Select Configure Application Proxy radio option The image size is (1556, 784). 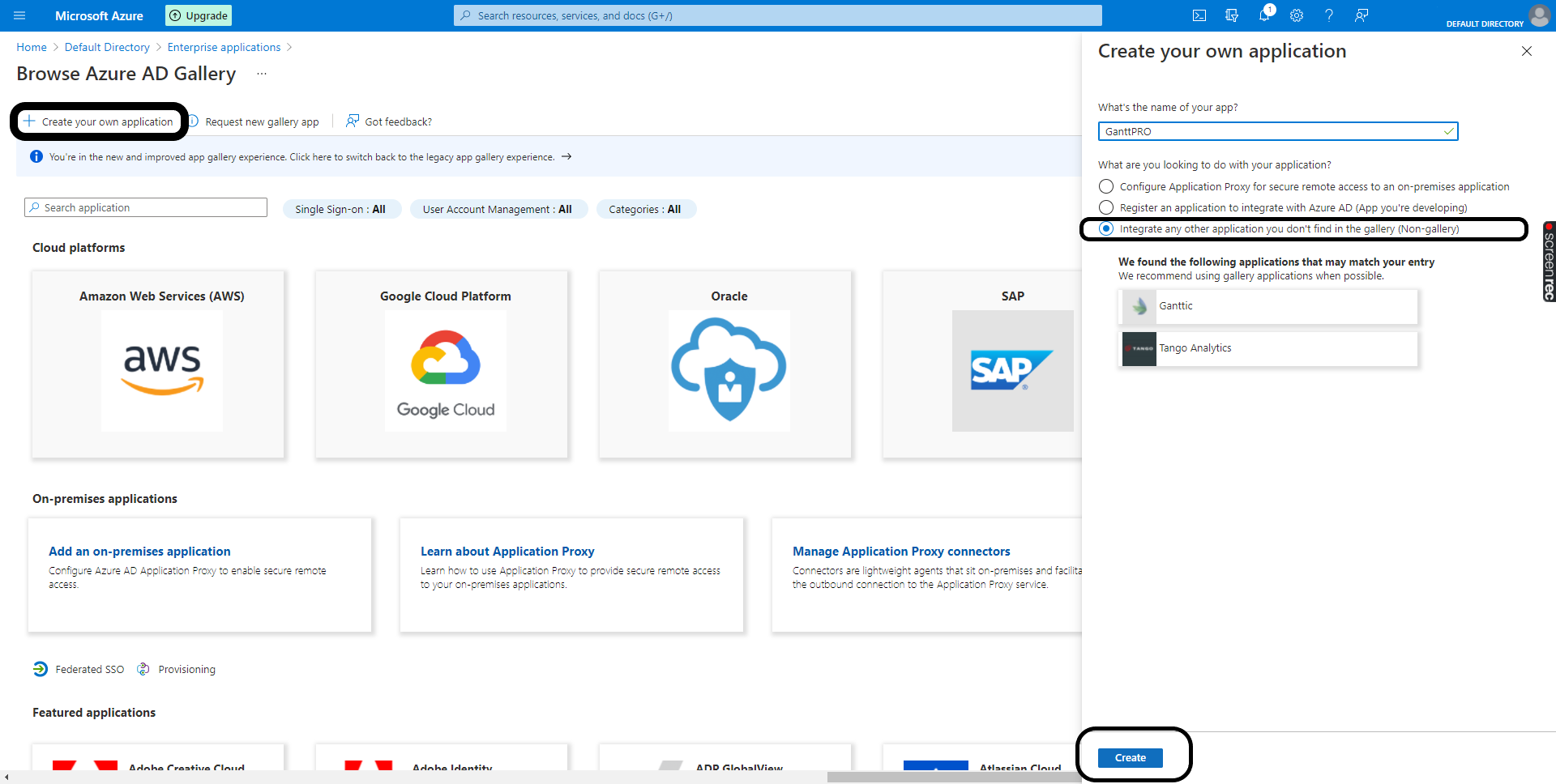pyautogui.click(x=1106, y=186)
